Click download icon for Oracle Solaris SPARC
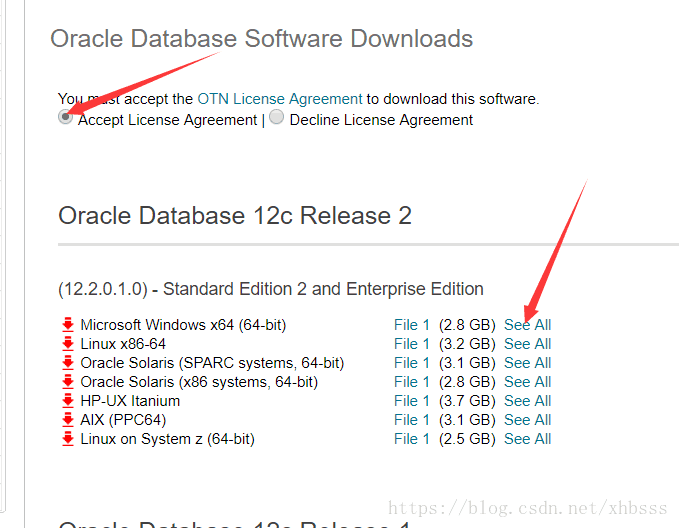679x528 pixels. 68,363
